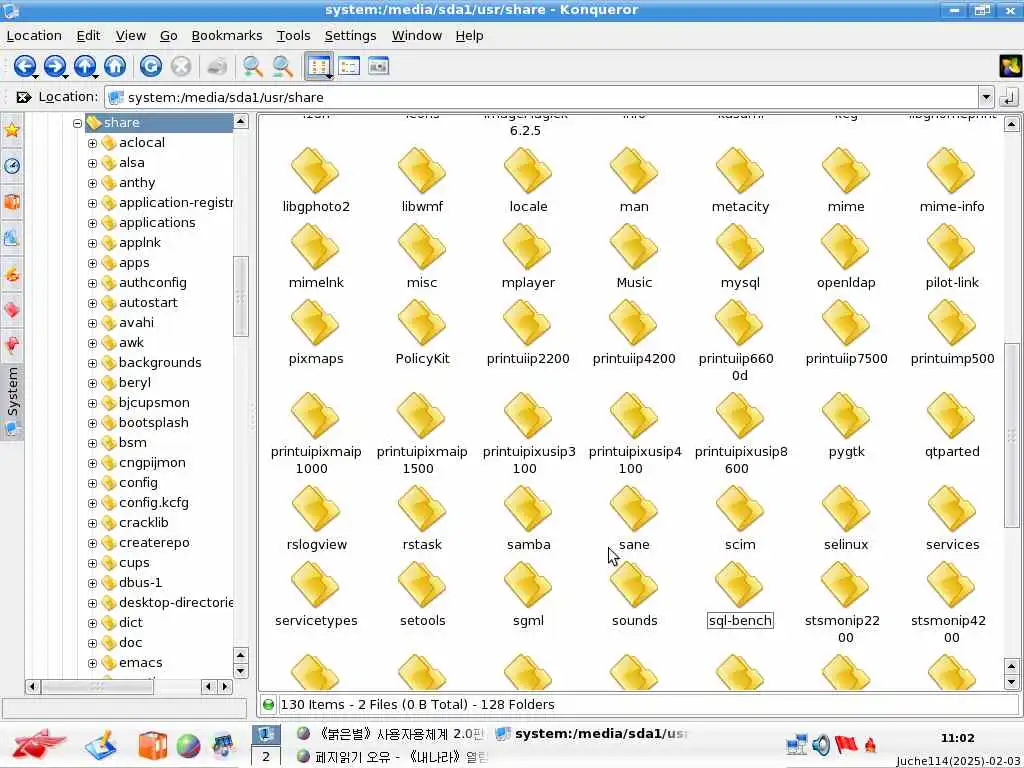
Task: Collapse the share tree node
Action: pyautogui.click(x=77, y=123)
